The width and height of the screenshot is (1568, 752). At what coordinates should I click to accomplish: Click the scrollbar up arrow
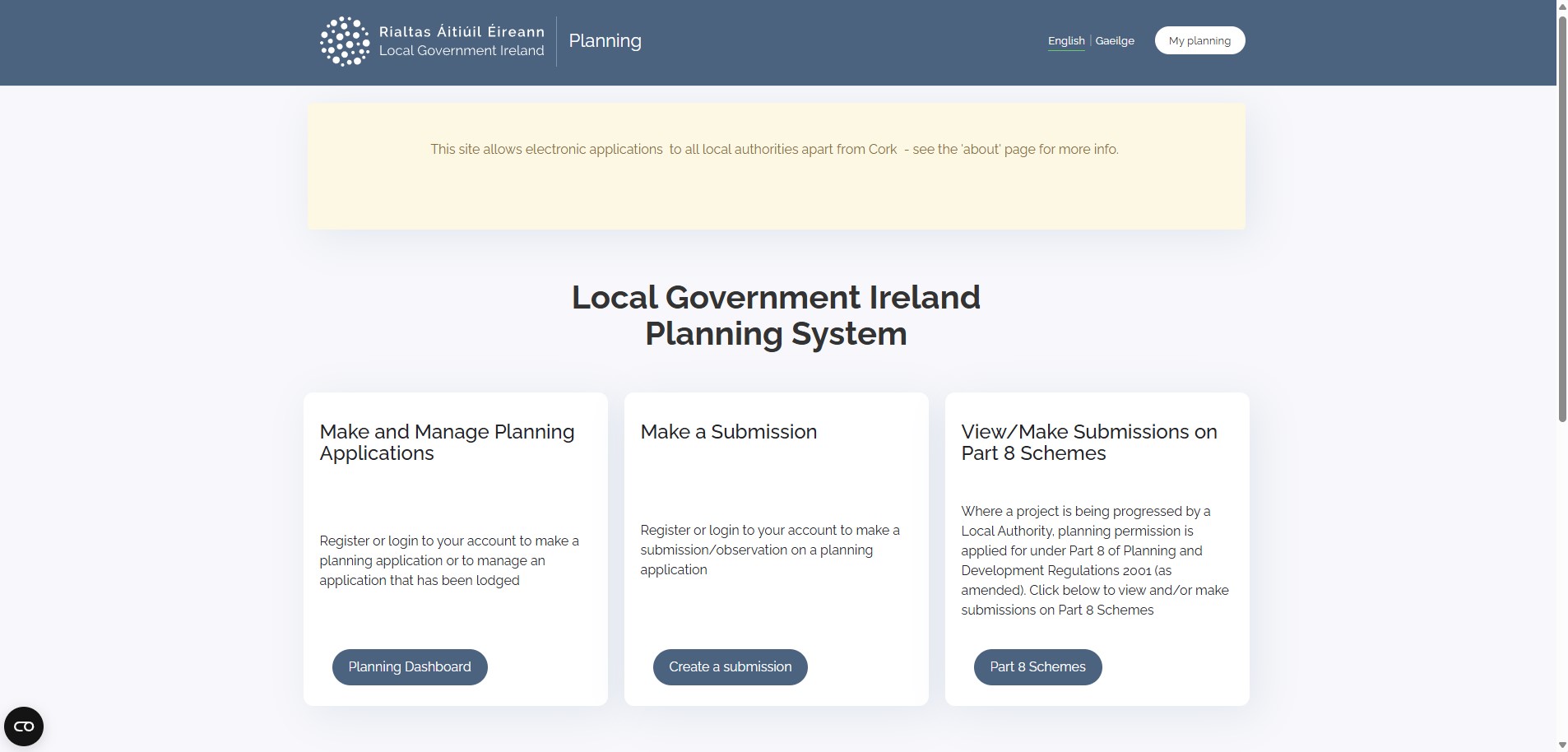1562,6
